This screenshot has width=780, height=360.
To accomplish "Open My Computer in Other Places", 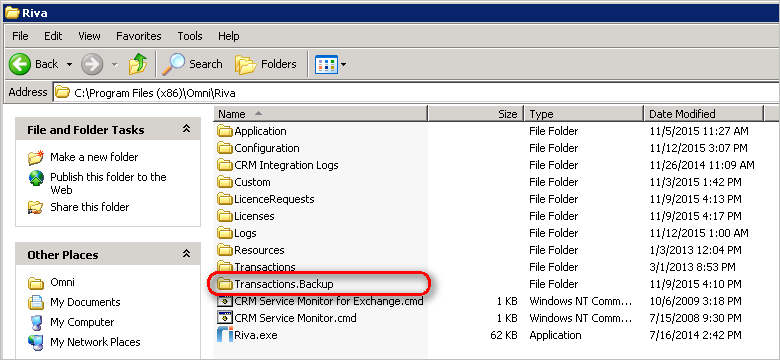I will pos(82,322).
